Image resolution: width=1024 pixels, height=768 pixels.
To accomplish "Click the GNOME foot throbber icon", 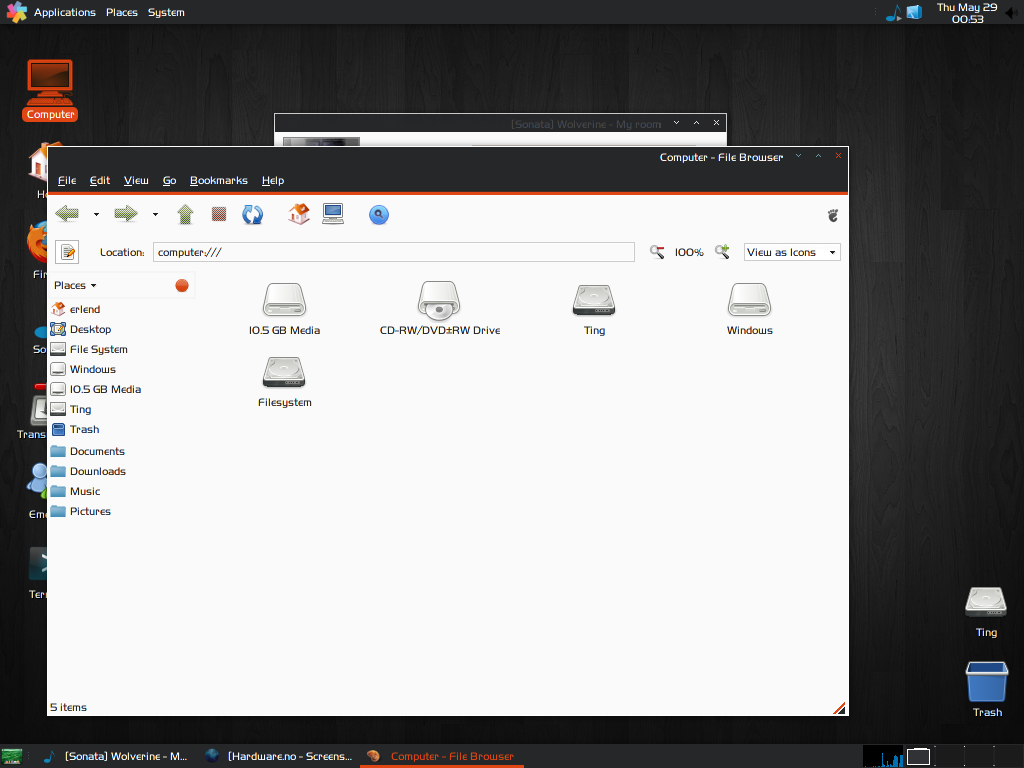I will pos(833,216).
